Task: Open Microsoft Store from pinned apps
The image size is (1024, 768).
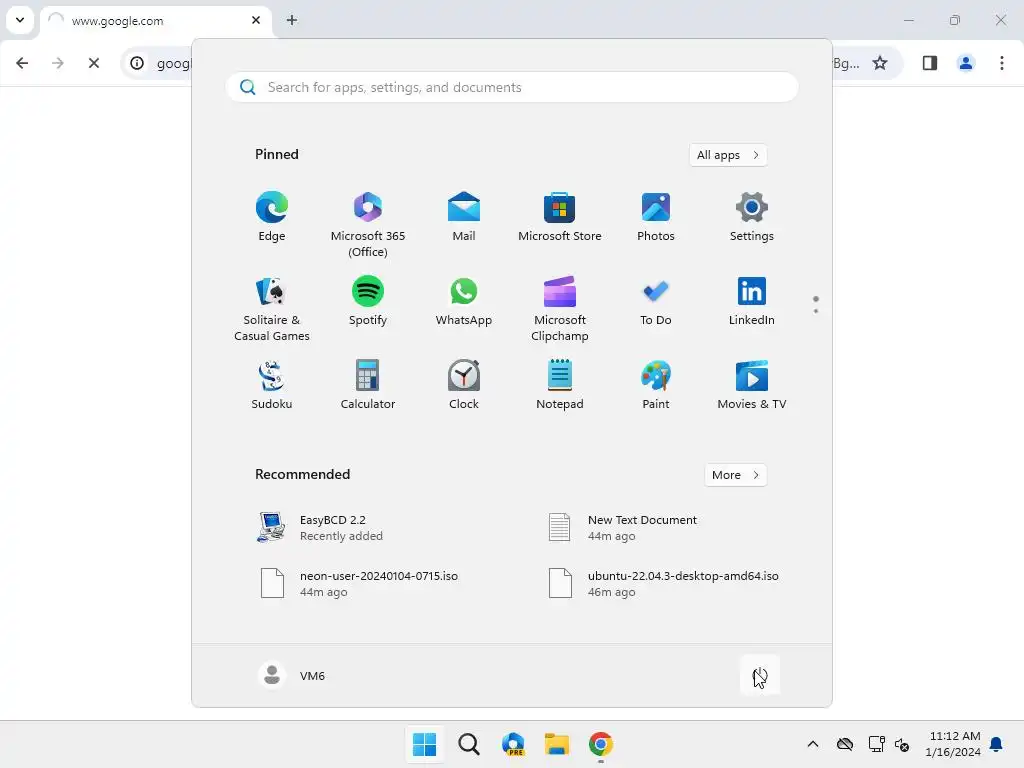Action: pyautogui.click(x=560, y=217)
